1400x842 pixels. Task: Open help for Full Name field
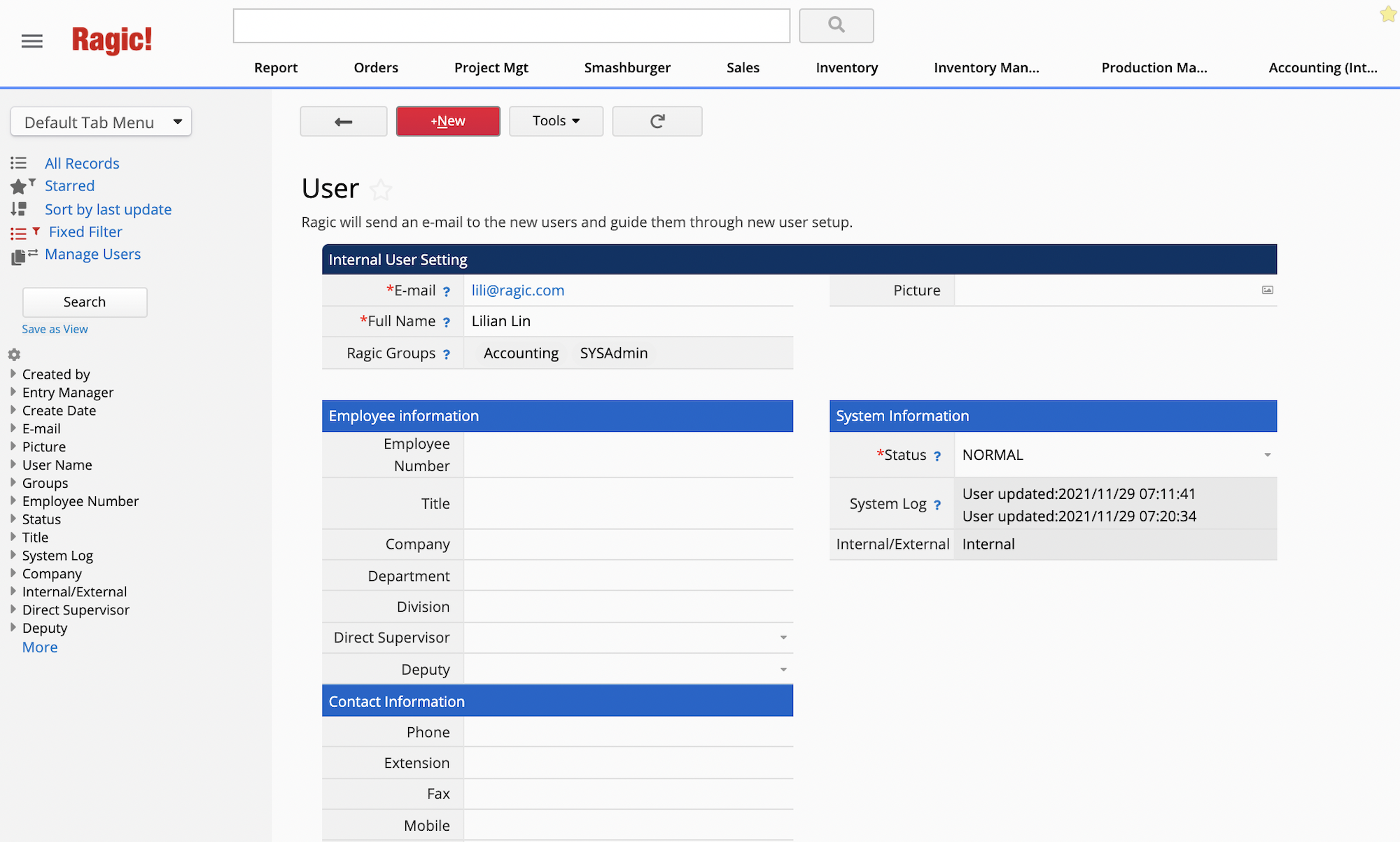(446, 322)
